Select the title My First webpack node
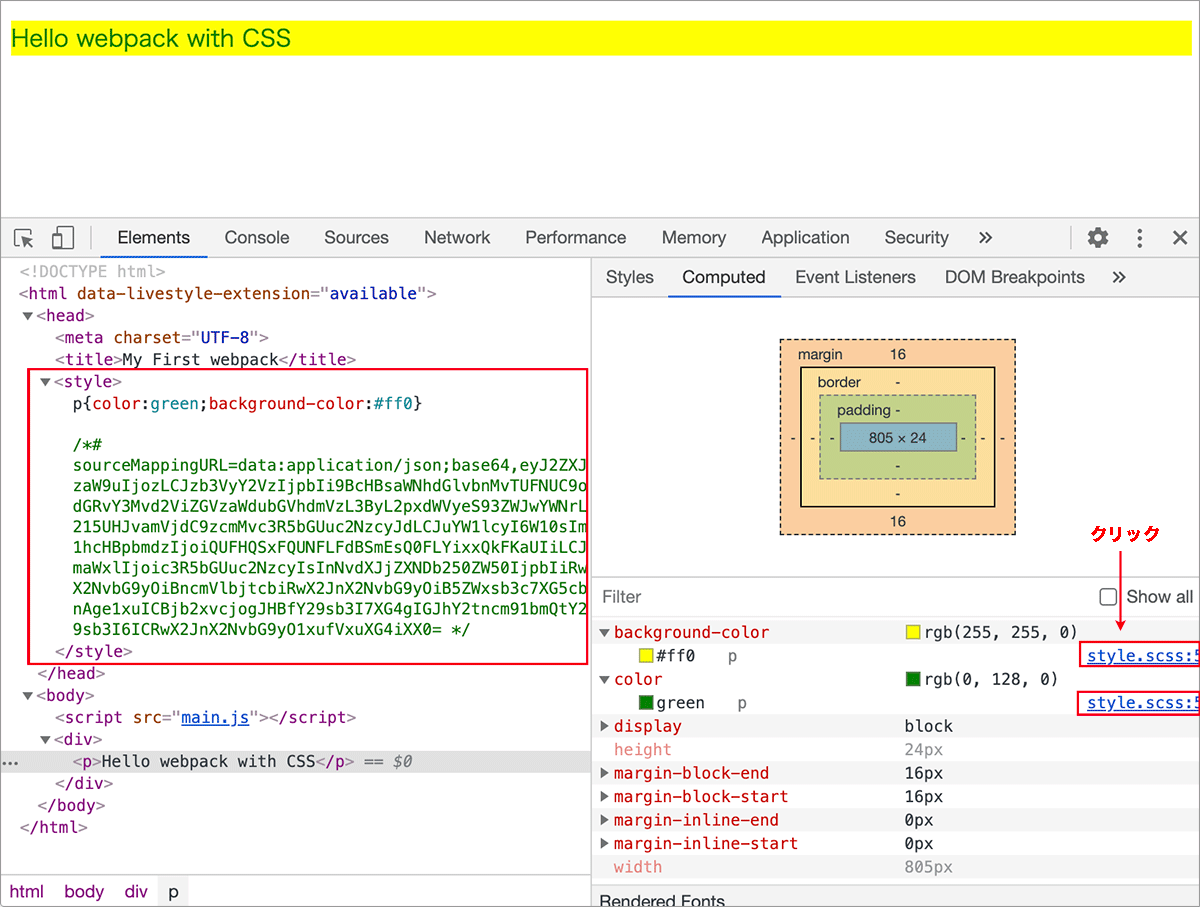This screenshot has height=907, width=1200. coord(206,360)
